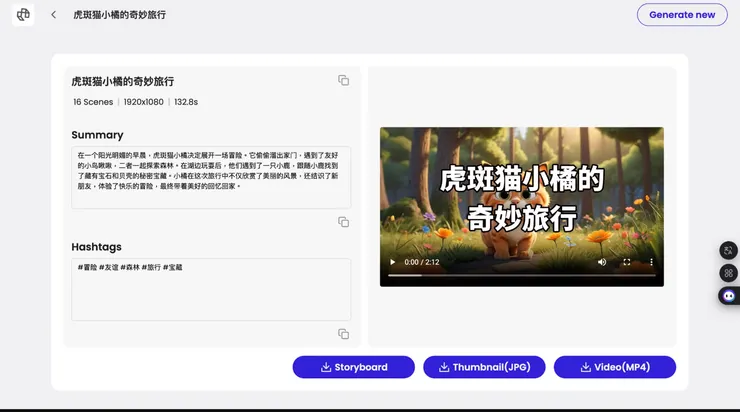Click the project title in the header bar
The image size is (740, 412).
pyautogui.click(x=119, y=15)
